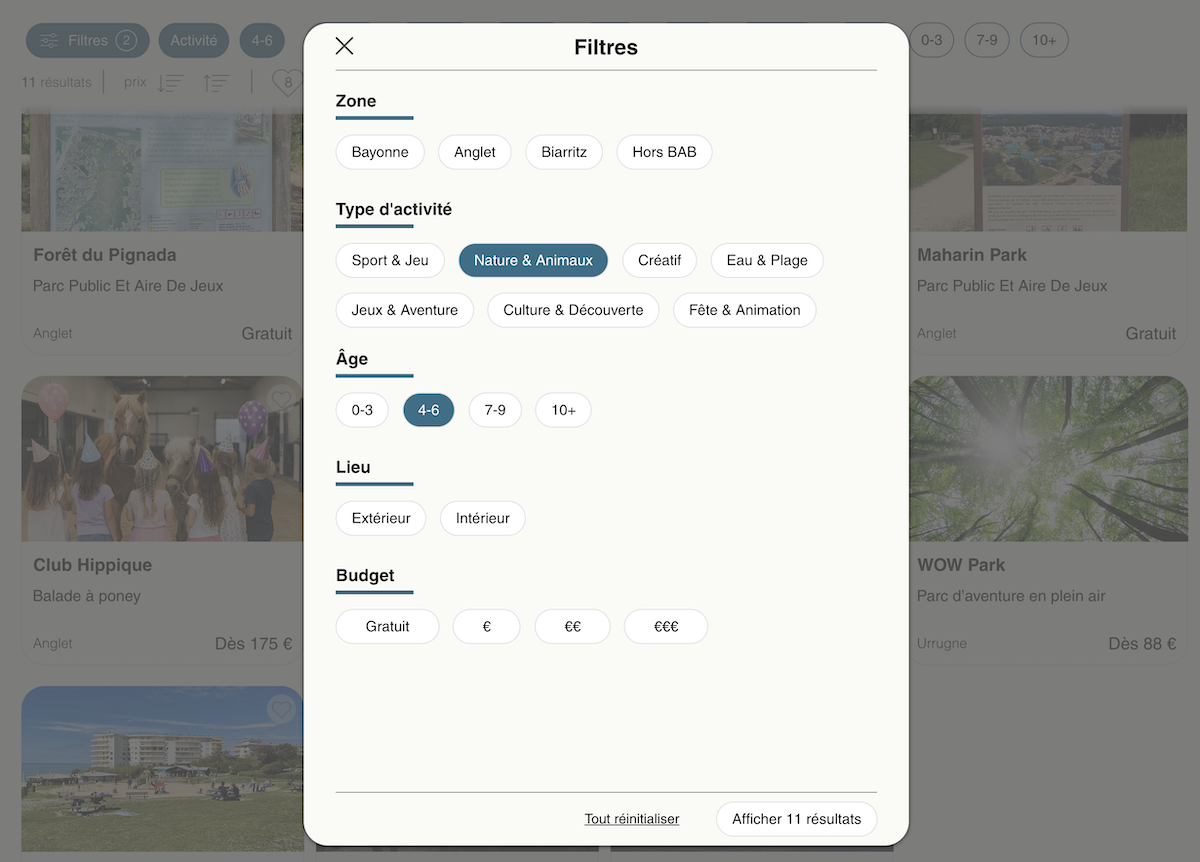1200x862 pixels.
Task: Click the Club Hippique title
Action: (92, 565)
